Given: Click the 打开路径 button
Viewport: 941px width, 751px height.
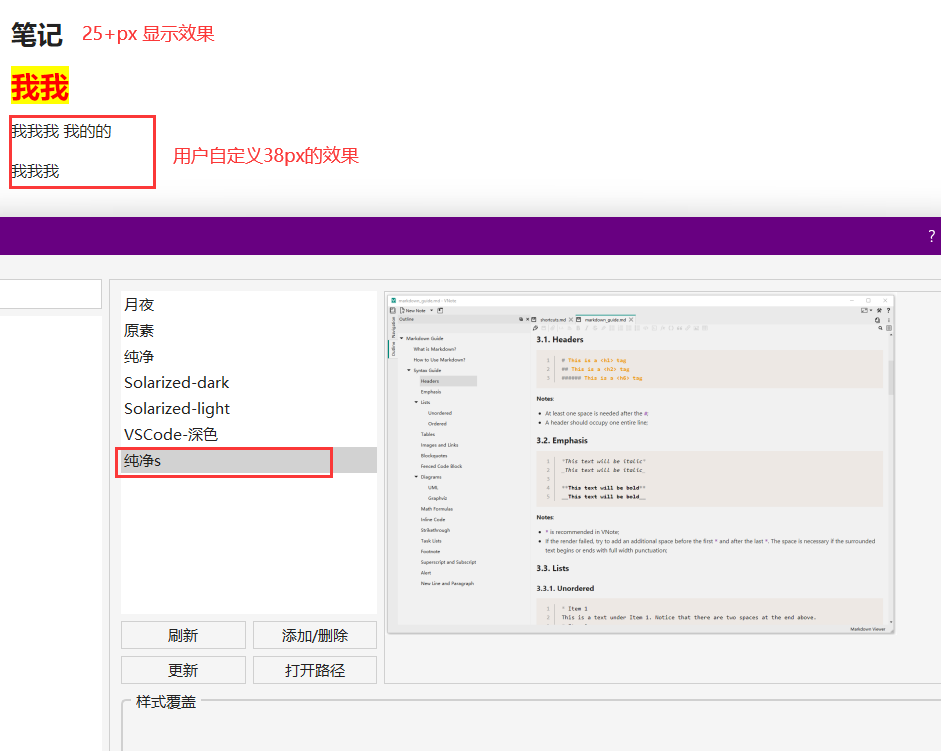Looking at the screenshot, I should click(314, 669).
